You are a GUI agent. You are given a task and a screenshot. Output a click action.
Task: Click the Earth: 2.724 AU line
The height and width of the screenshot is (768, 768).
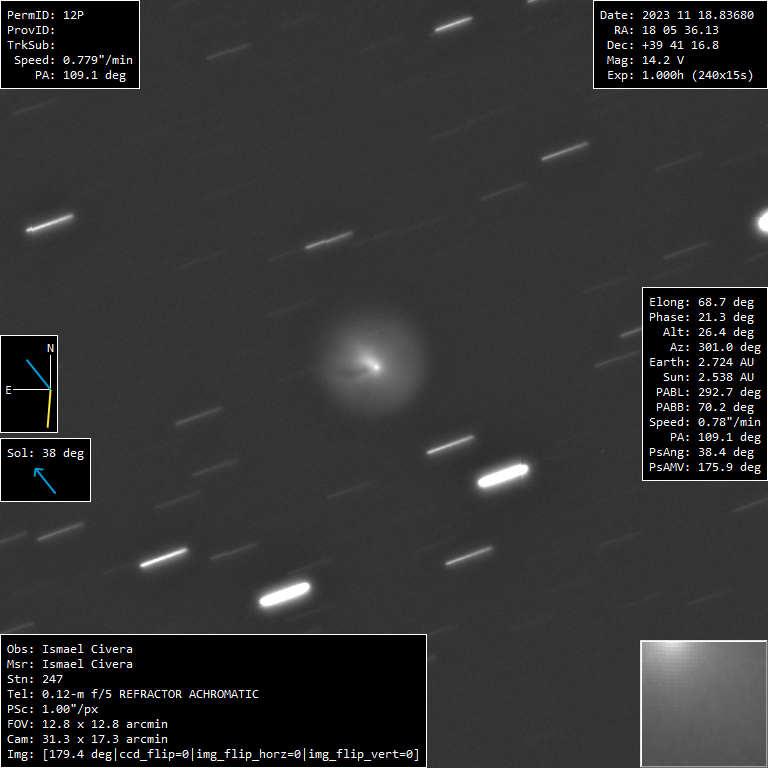[x=701, y=362]
